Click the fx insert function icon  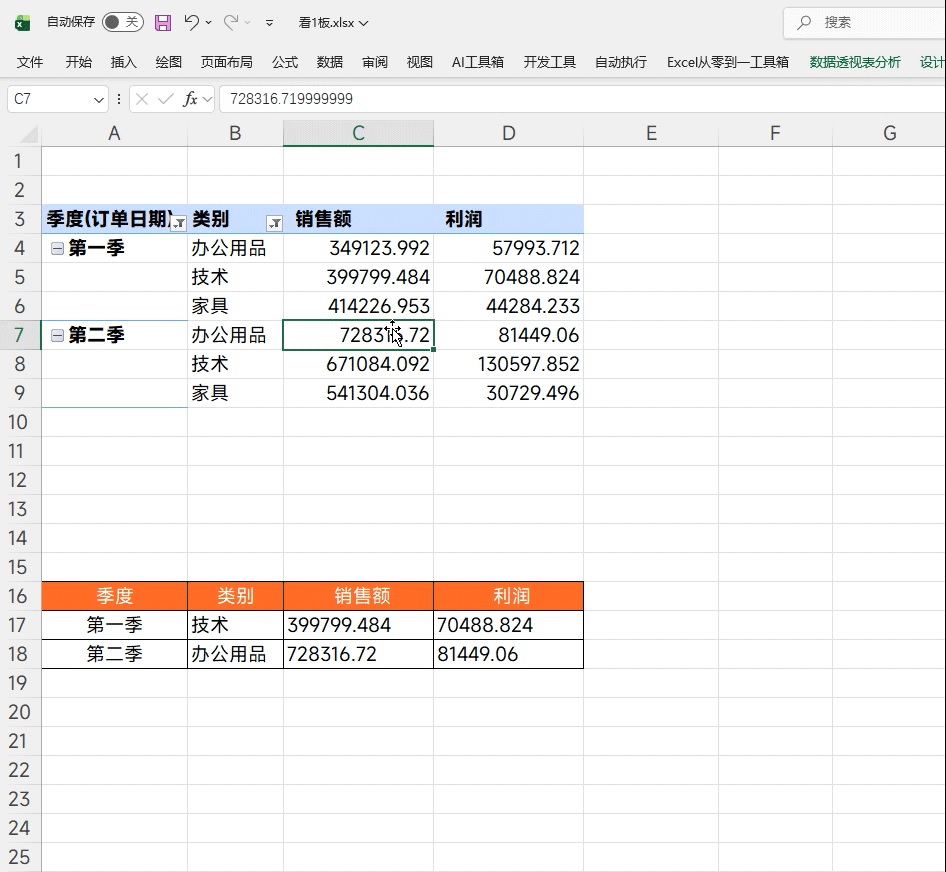click(190, 99)
